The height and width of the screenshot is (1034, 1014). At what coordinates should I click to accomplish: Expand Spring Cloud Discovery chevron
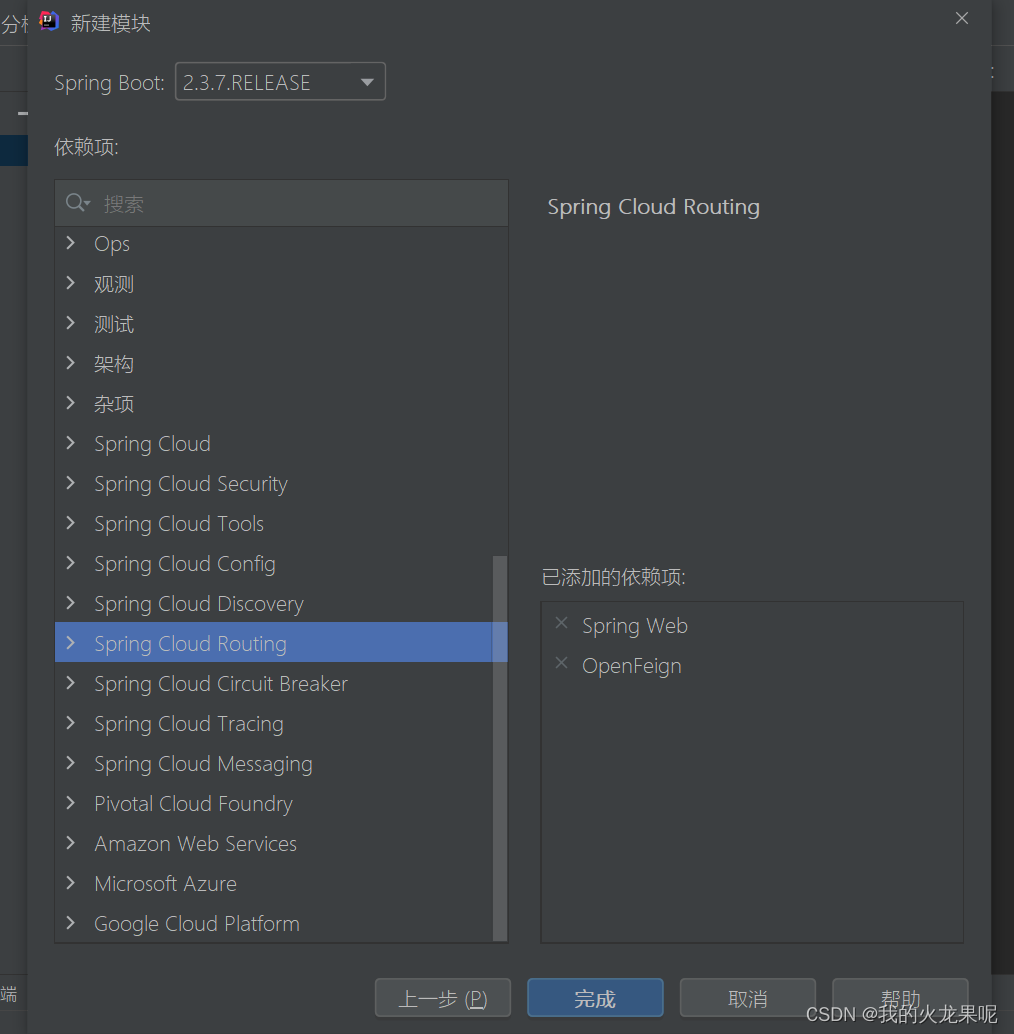coord(71,603)
